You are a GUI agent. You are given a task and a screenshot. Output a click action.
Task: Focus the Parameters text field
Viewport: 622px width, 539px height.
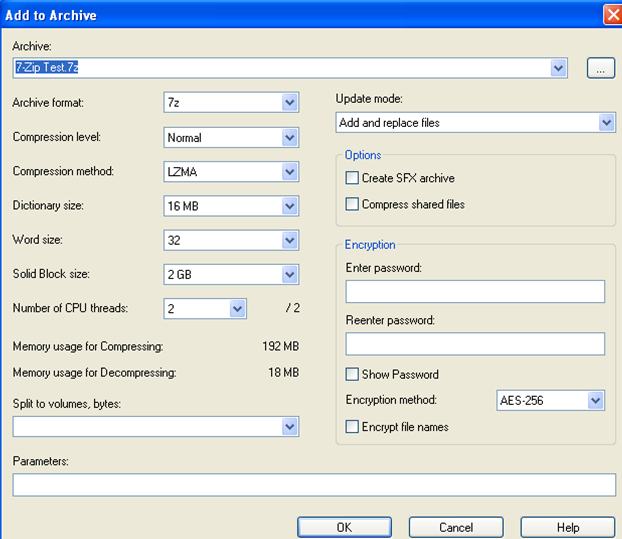[x=314, y=485]
